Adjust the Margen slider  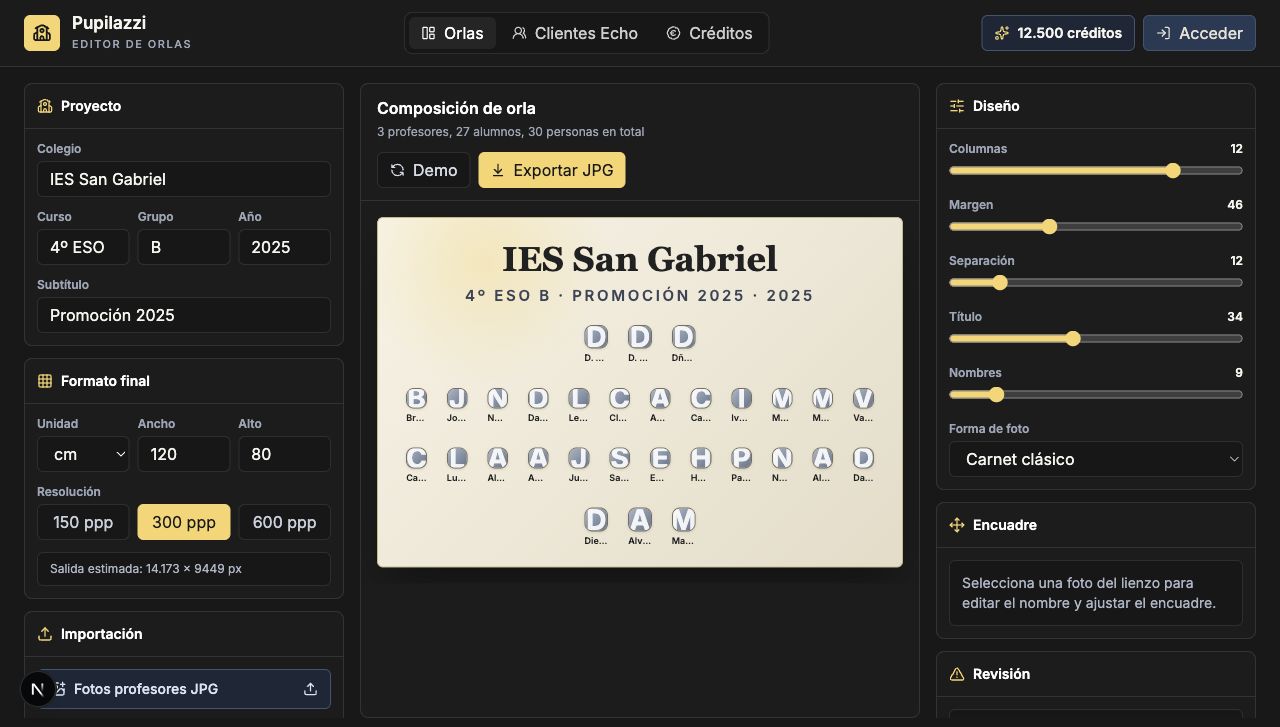coord(1096,227)
